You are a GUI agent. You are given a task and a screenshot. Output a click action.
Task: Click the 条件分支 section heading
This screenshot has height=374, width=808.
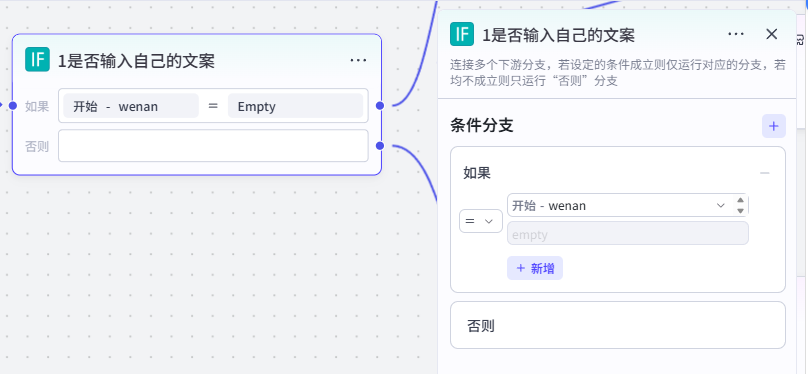click(482, 125)
